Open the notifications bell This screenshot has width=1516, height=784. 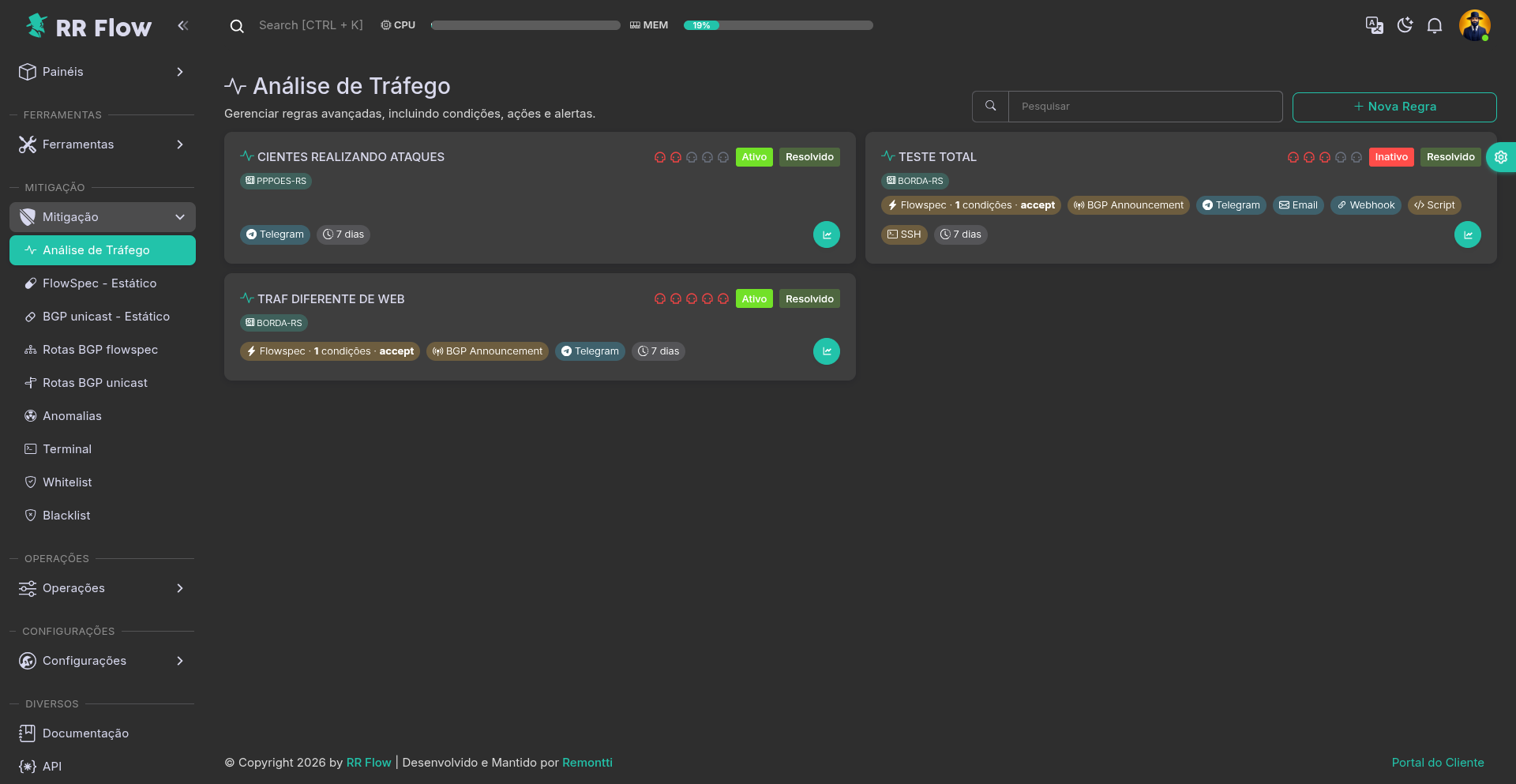point(1435,25)
